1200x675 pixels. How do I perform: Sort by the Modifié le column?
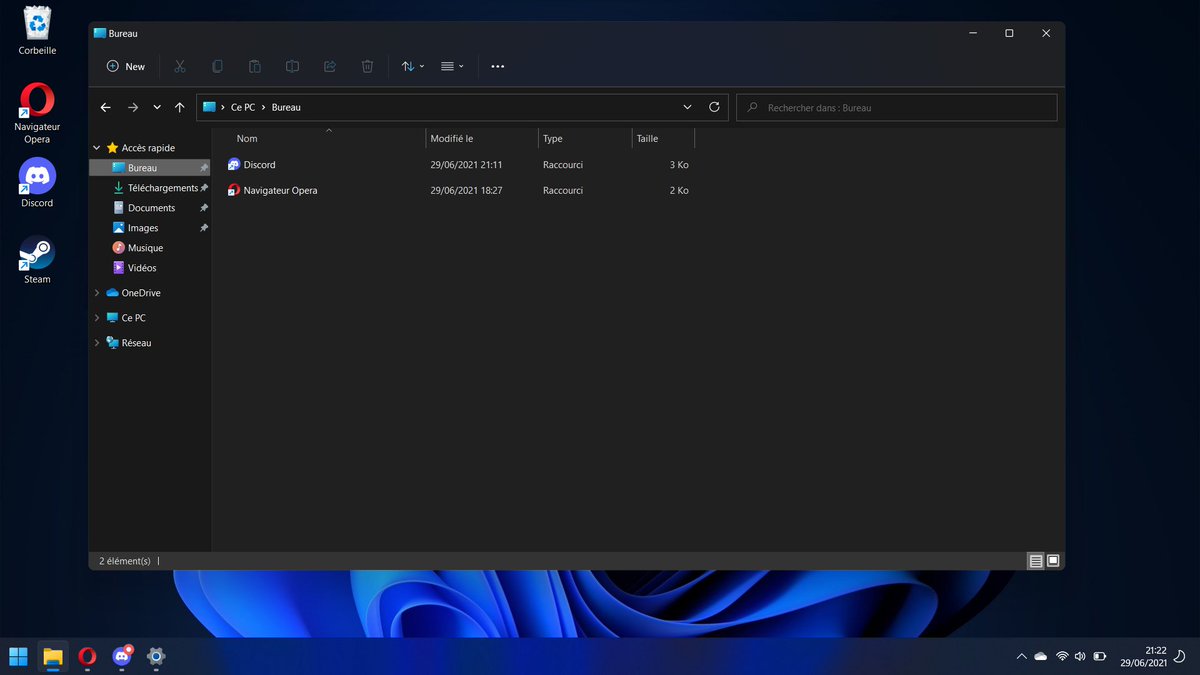[452, 139]
